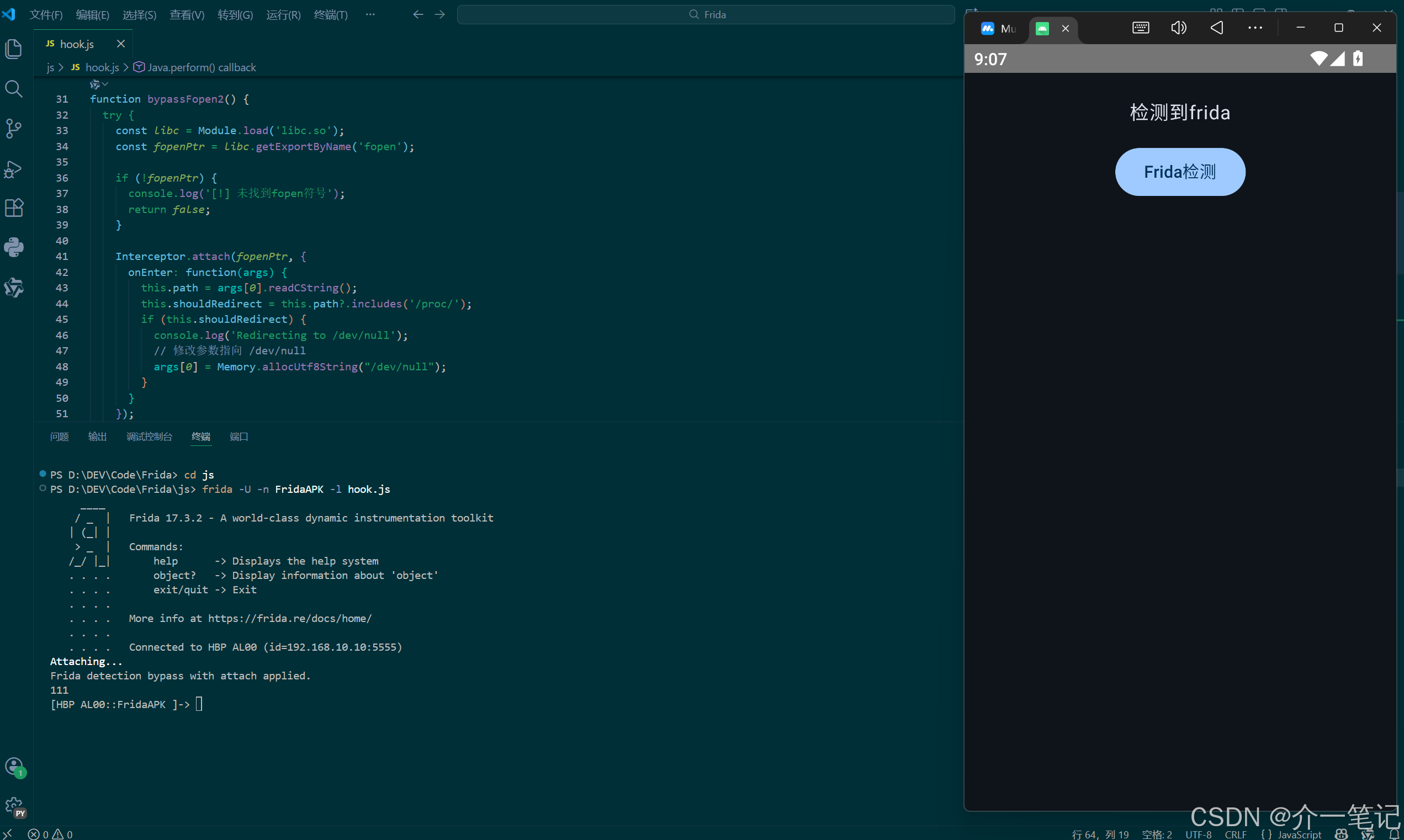Open Run and Debug view
The image size is (1404, 840).
tap(14, 169)
